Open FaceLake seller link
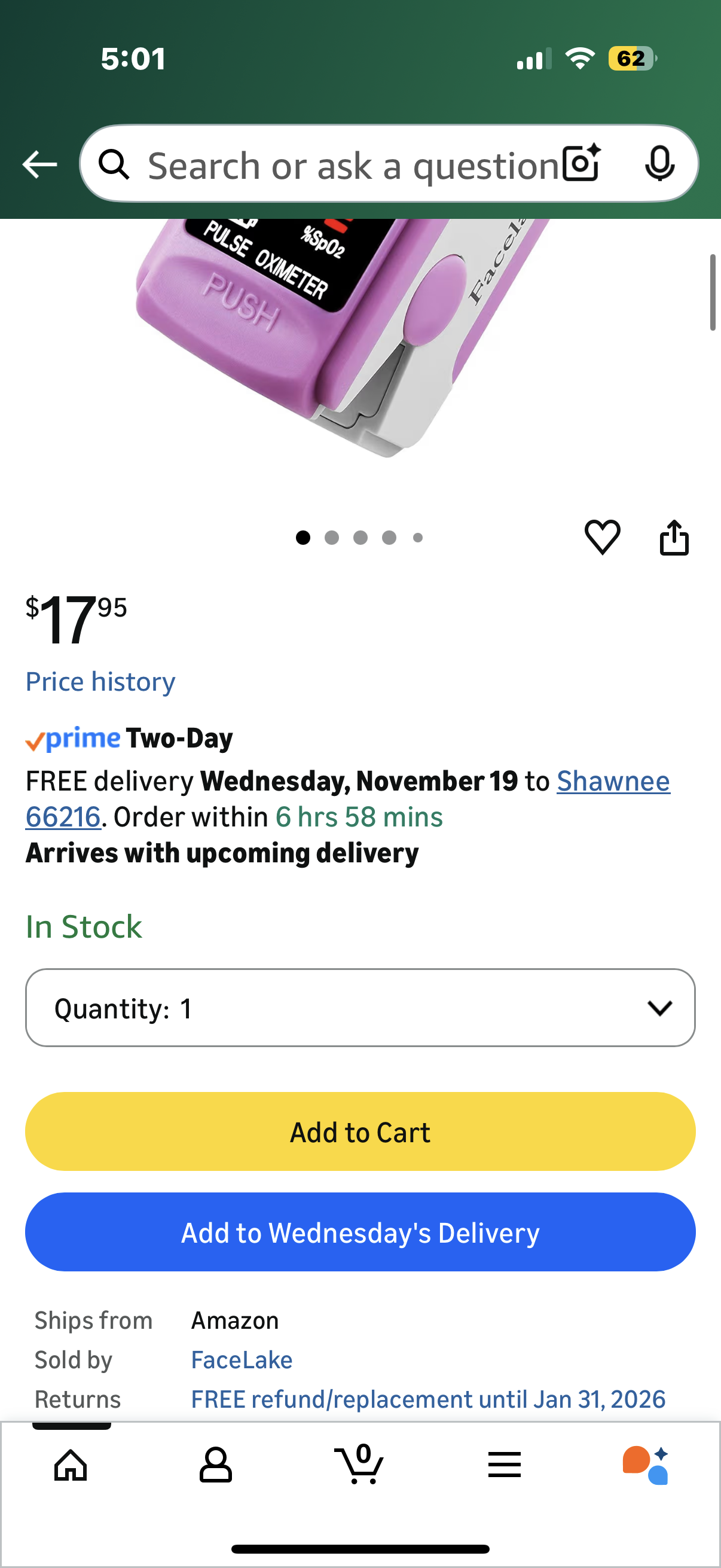721x1568 pixels. [242, 1359]
